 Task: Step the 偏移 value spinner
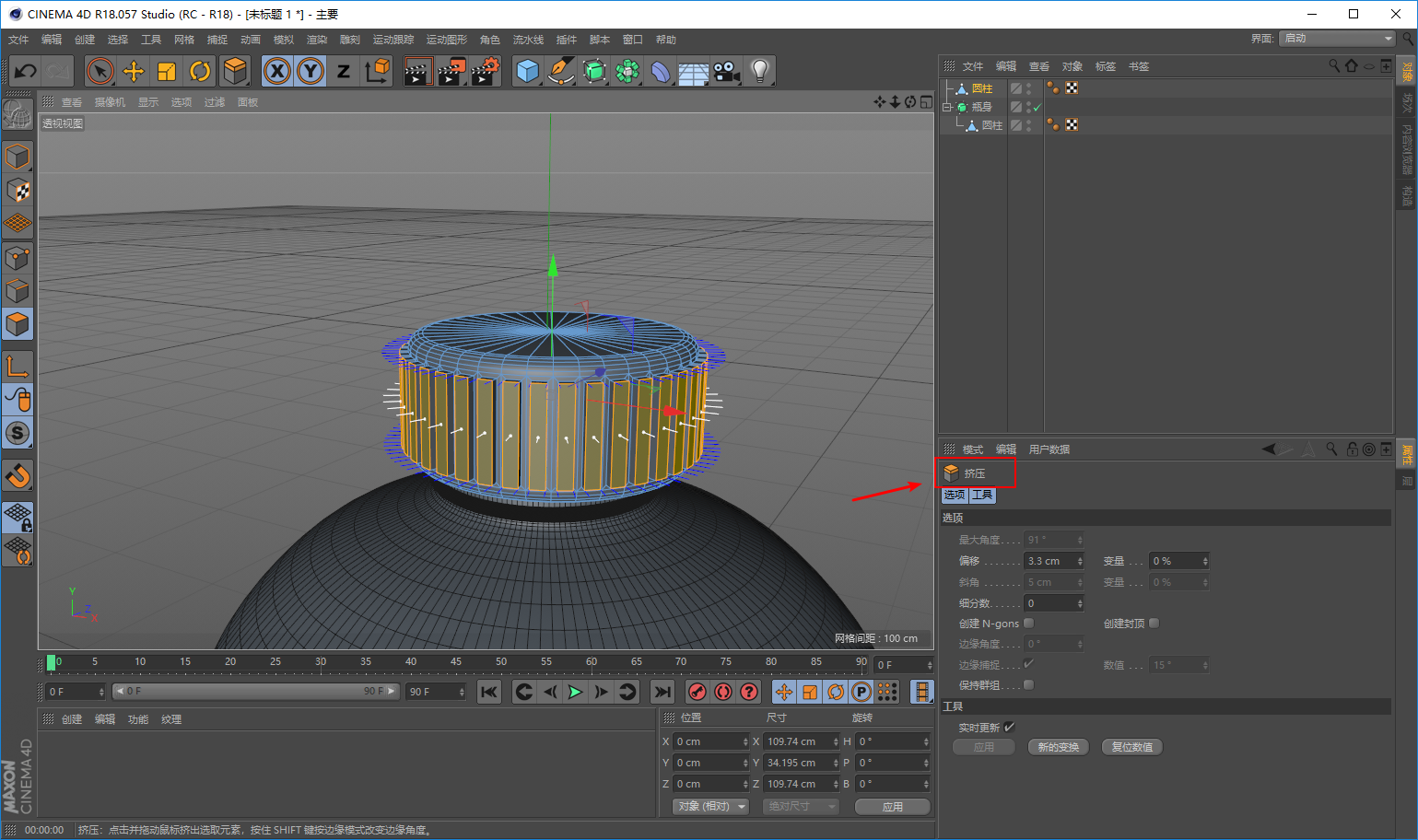point(1080,561)
